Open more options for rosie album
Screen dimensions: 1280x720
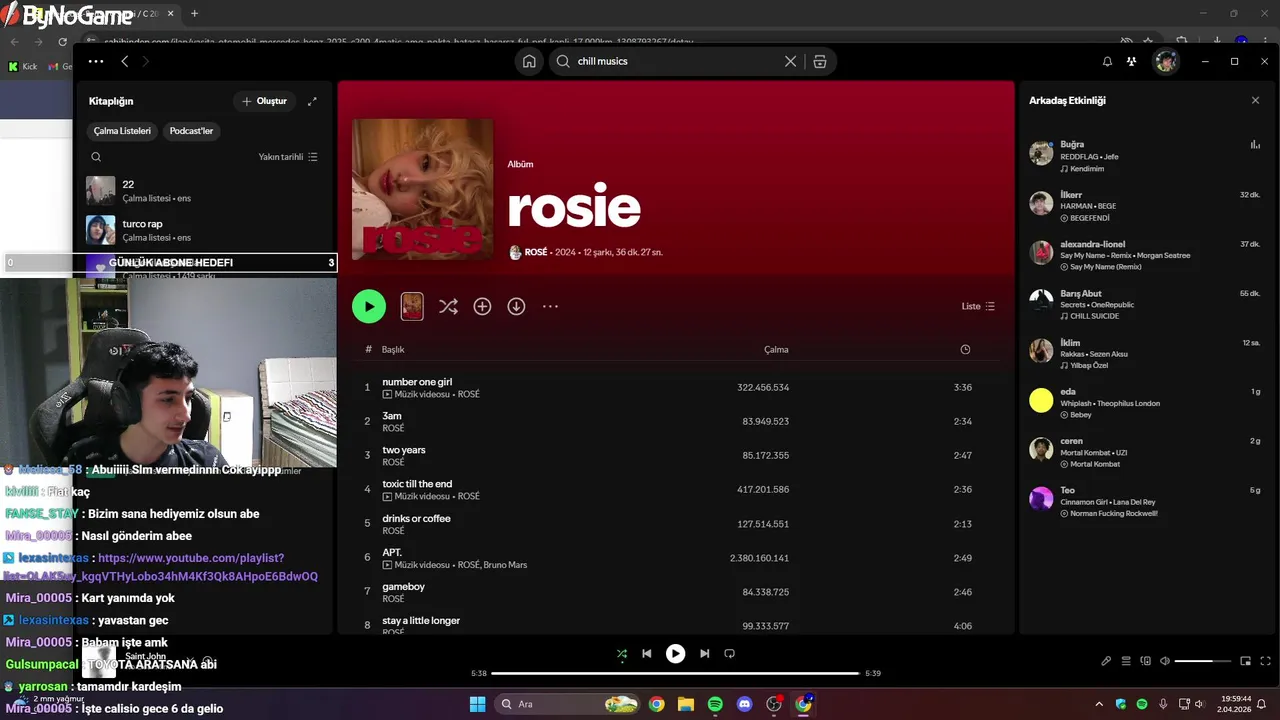coord(550,307)
